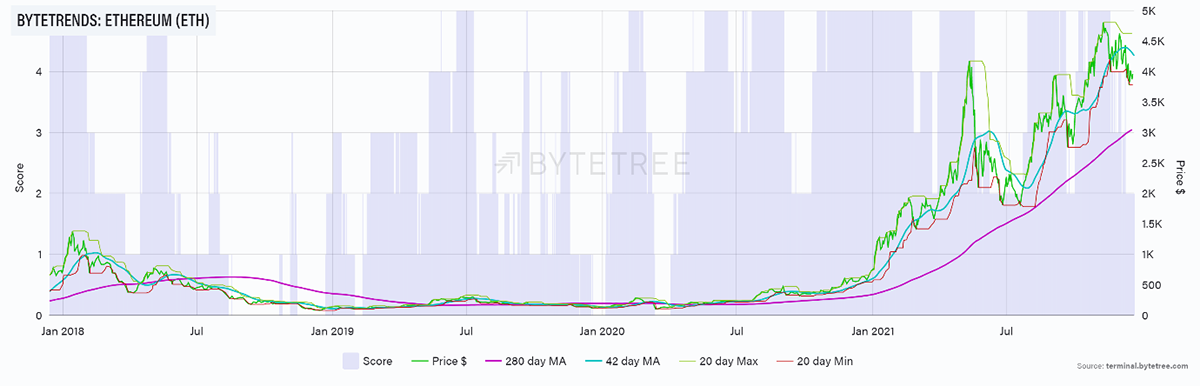This screenshot has height=386, width=1200.
Task: Click the Price $ right axis title
Action: point(1181,179)
